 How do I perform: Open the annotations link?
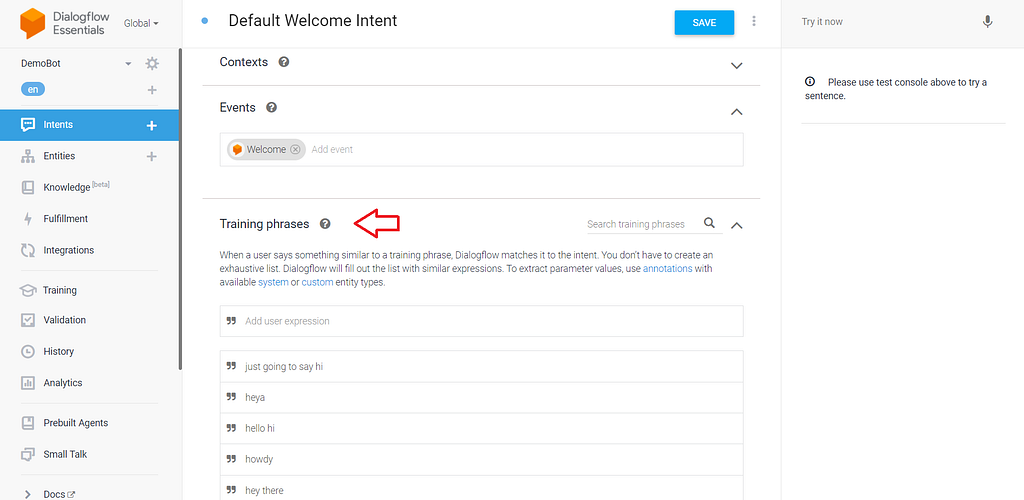click(667, 269)
